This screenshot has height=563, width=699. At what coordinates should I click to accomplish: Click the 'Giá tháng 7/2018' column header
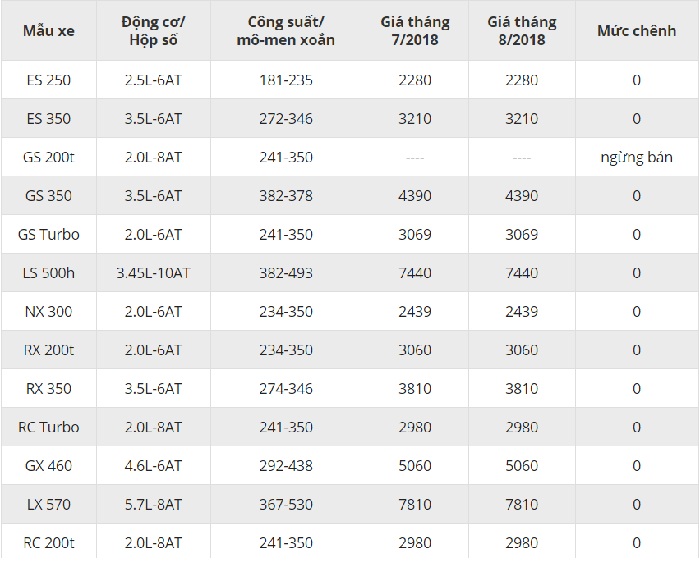[x=414, y=29]
